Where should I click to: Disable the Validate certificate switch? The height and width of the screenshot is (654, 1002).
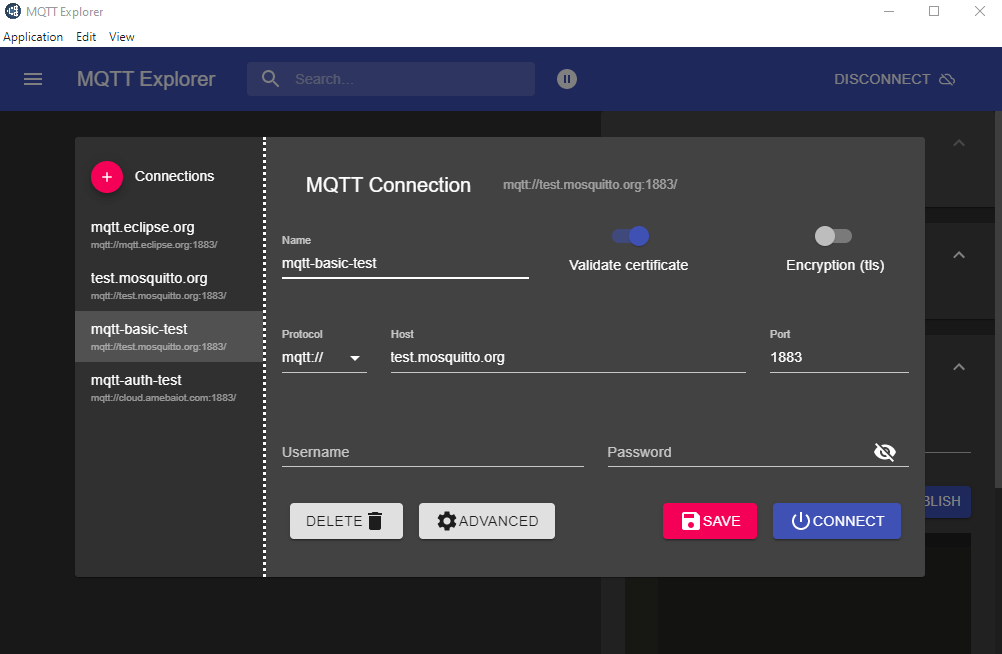coord(630,236)
